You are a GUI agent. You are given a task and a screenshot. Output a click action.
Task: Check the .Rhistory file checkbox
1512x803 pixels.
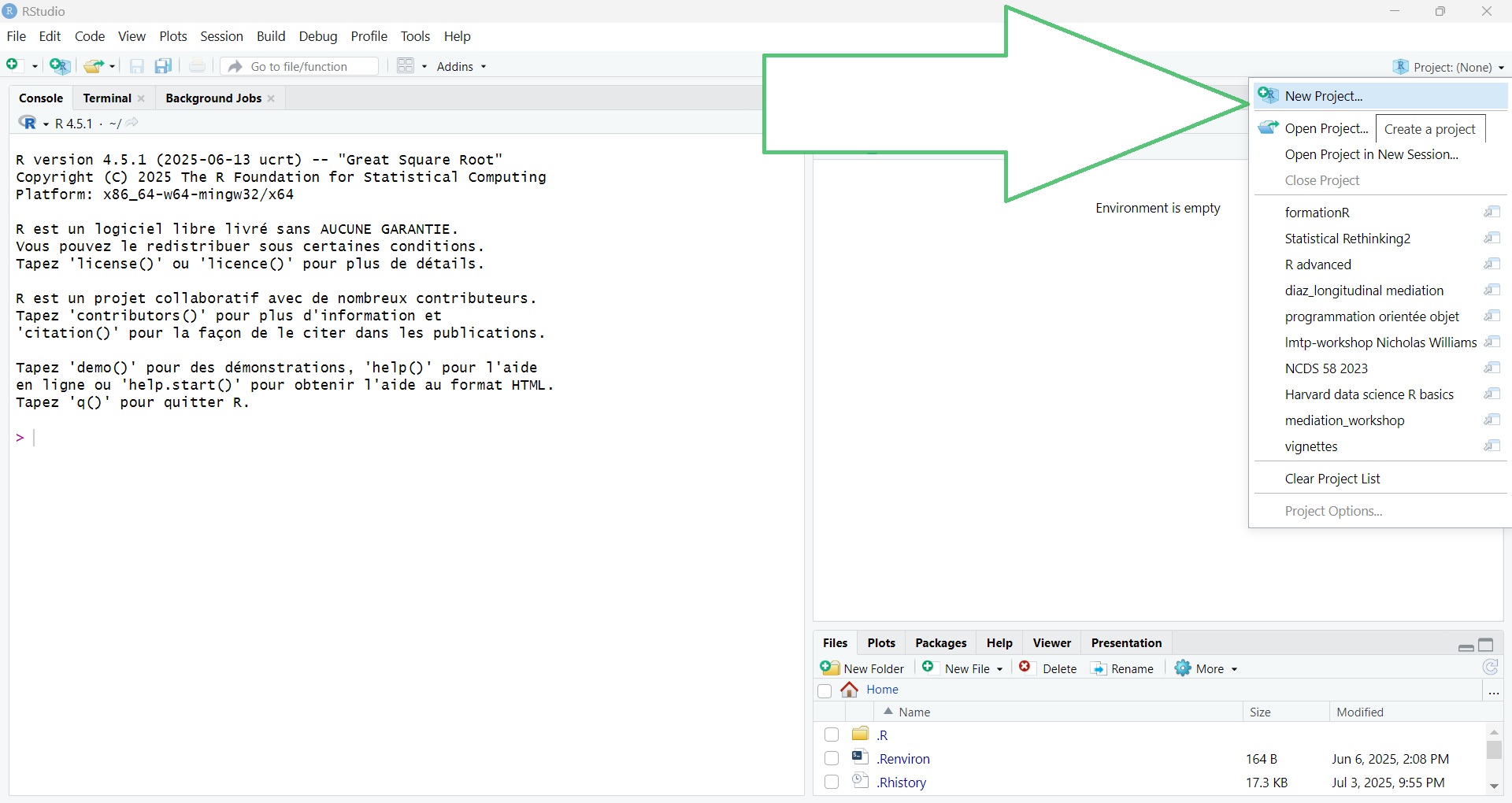coord(832,782)
